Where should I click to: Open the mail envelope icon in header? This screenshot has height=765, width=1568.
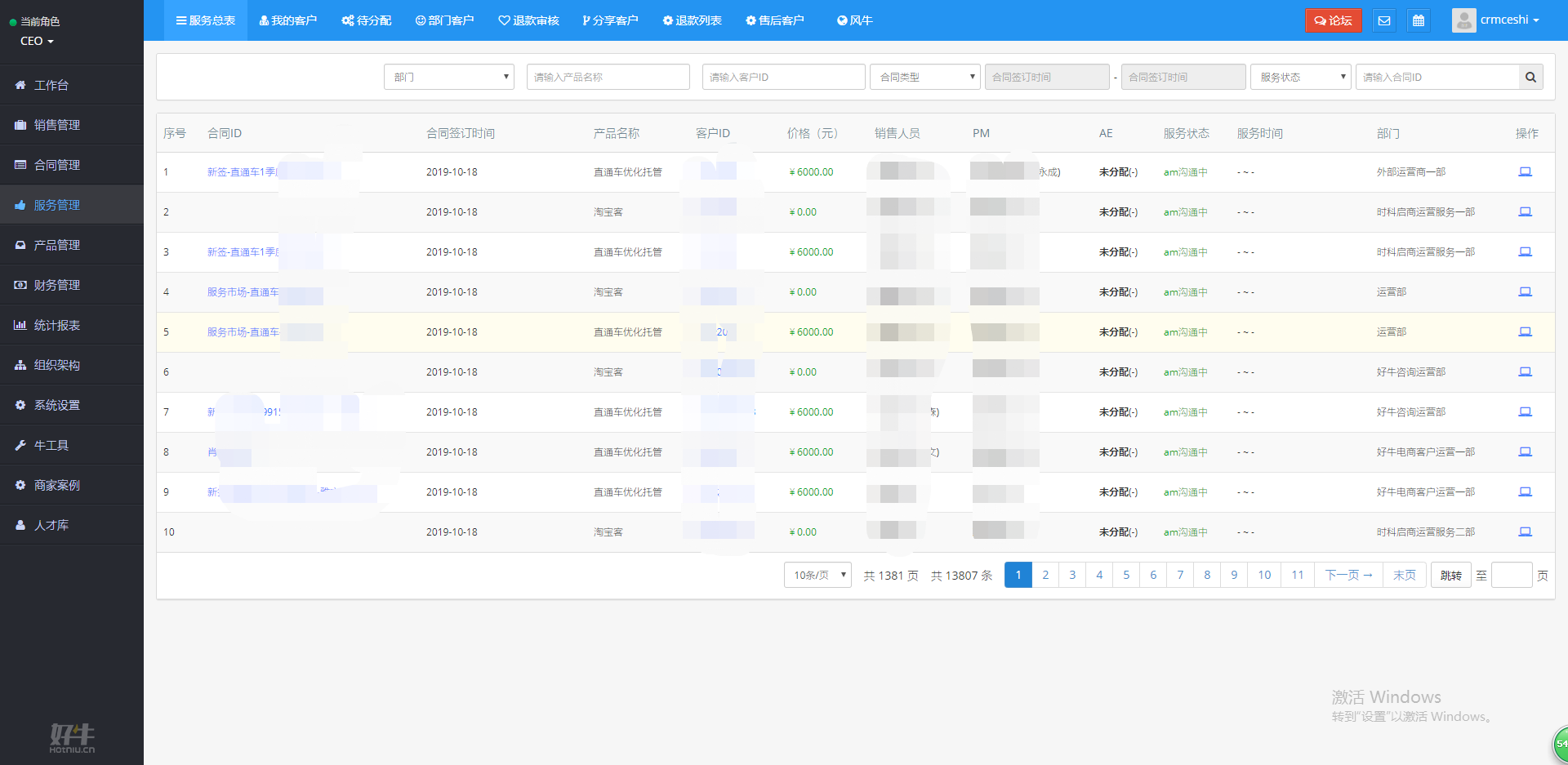coord(1383,20)
